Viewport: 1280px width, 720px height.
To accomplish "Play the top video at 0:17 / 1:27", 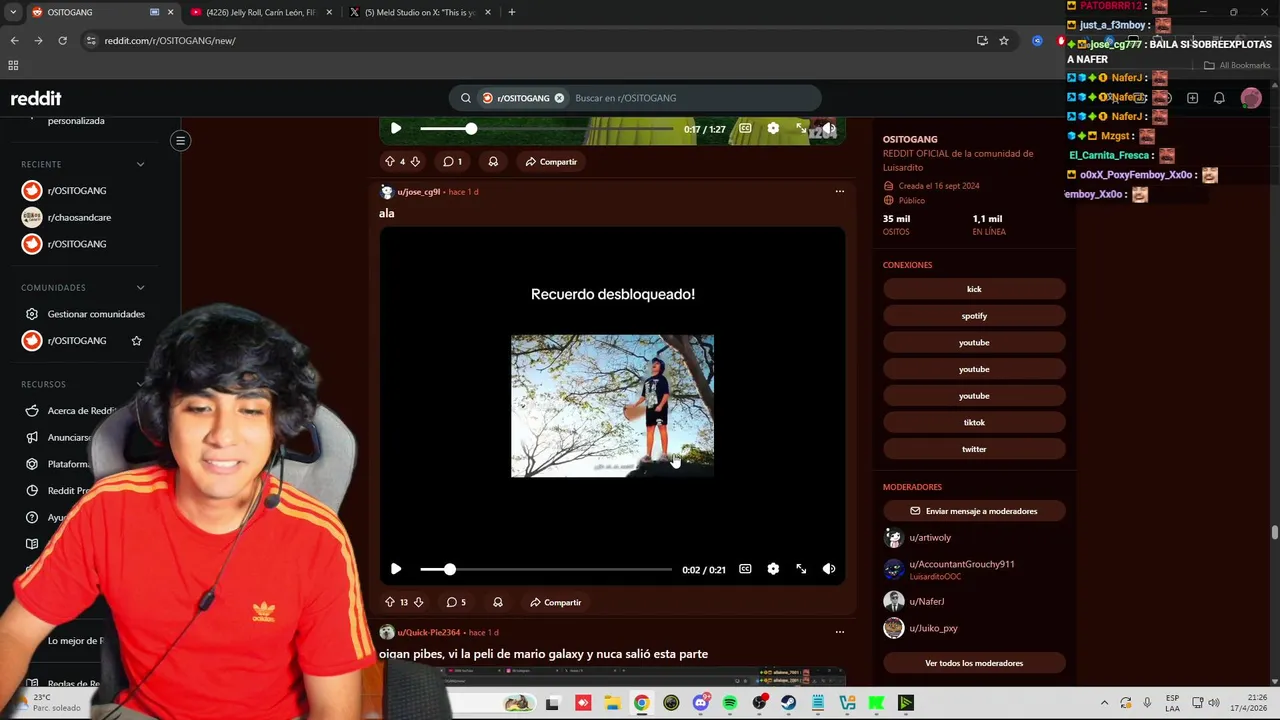I will (396, 129).
